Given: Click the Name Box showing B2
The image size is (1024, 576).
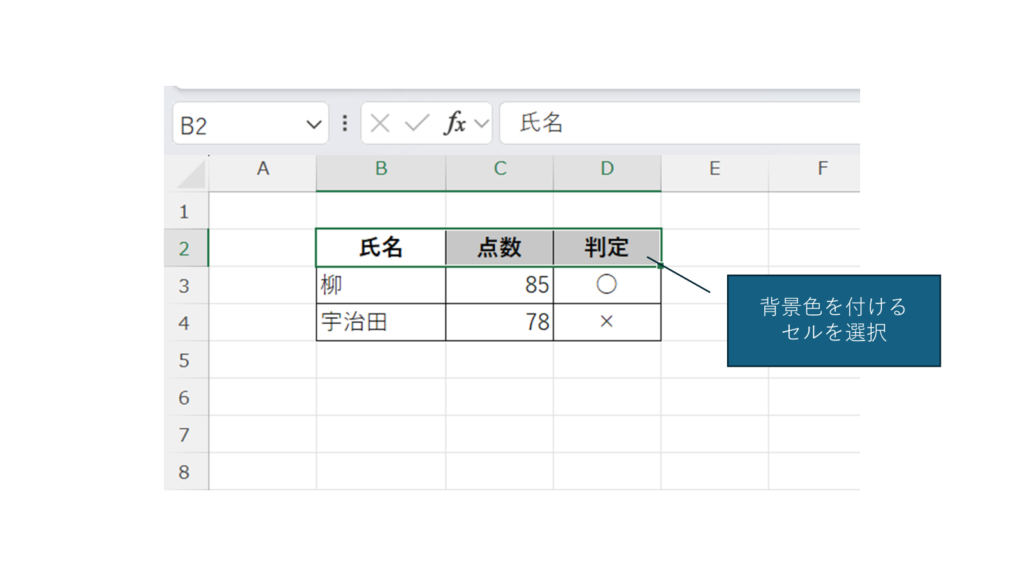Looking at the screenshot, I should pyautogui.click(x=238, y=124).
